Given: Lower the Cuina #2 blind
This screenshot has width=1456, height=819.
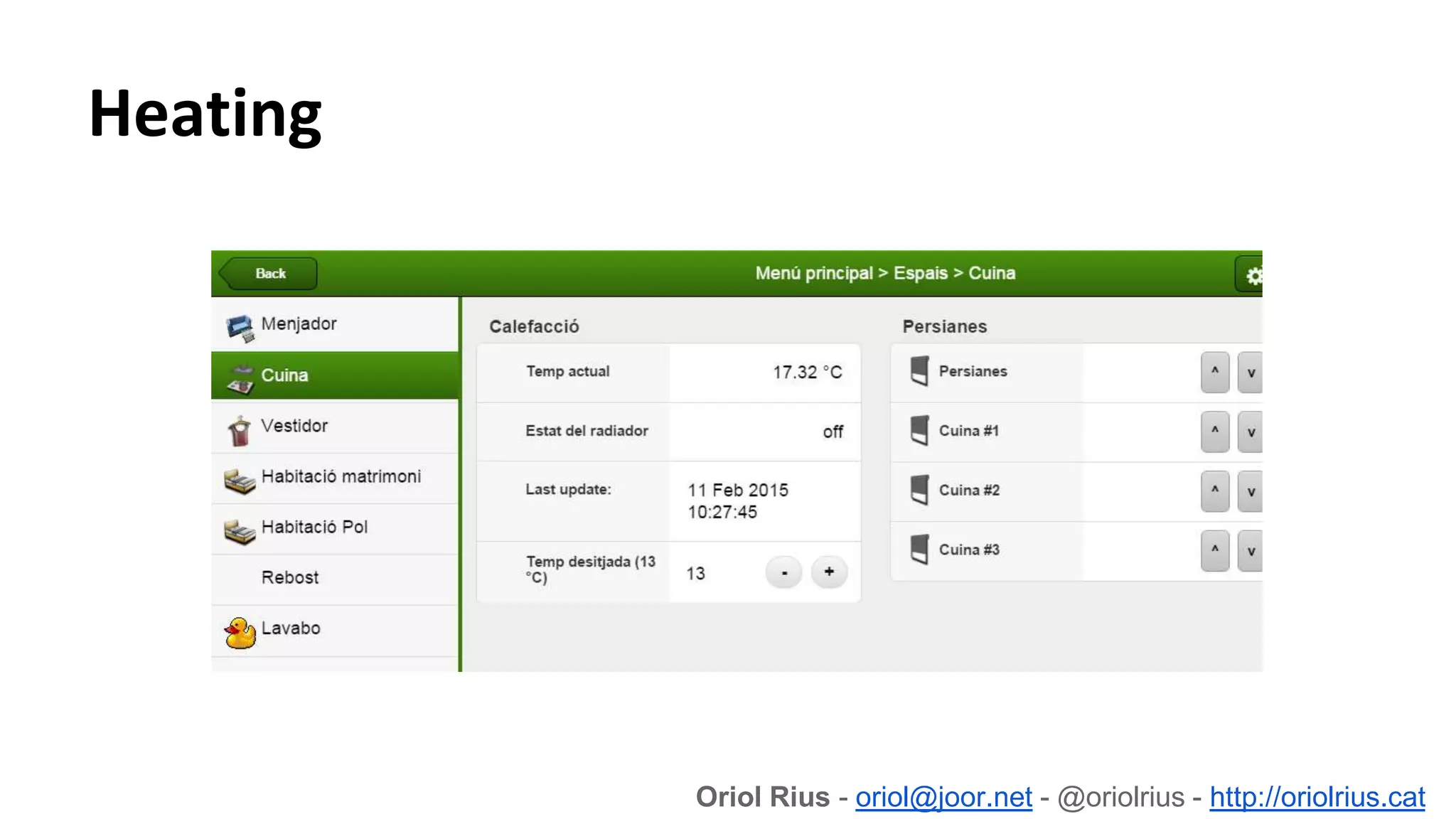Looking at the screenshot, I should tap(1251, 491).
